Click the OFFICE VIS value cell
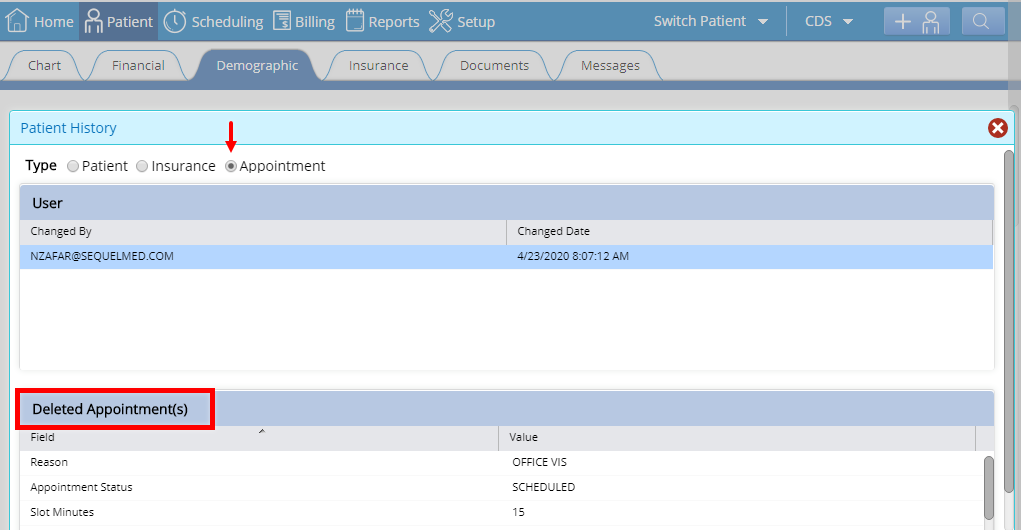The width and height of the screenshot is (1021, 530). 539,462
